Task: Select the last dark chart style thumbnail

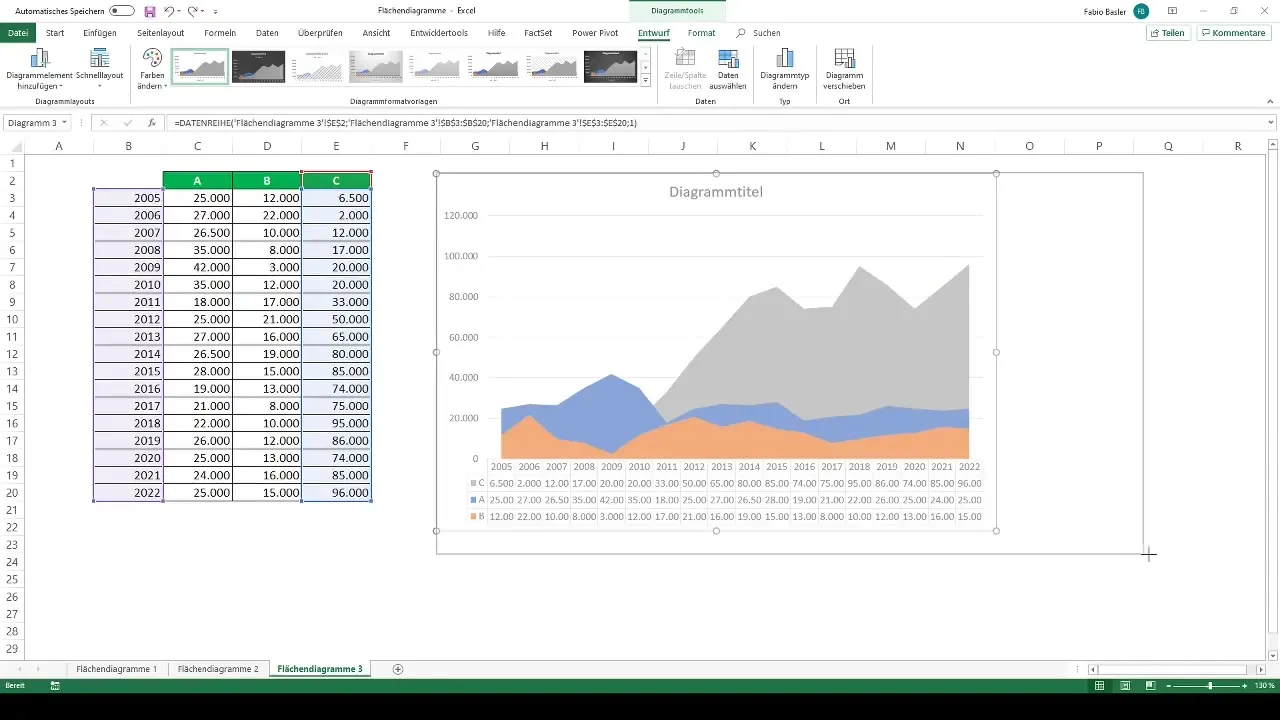Action: click(610, 66)
